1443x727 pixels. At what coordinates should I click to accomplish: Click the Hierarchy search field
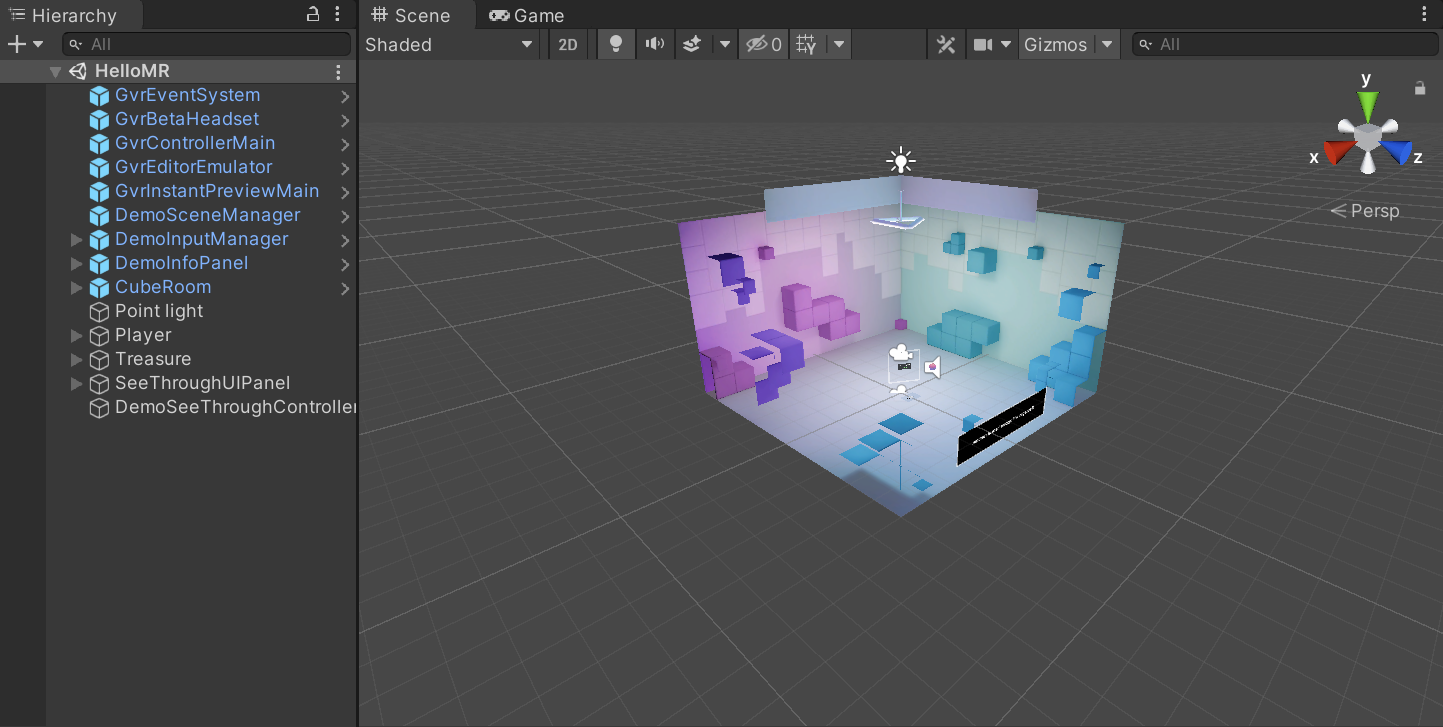pos(207,44)
